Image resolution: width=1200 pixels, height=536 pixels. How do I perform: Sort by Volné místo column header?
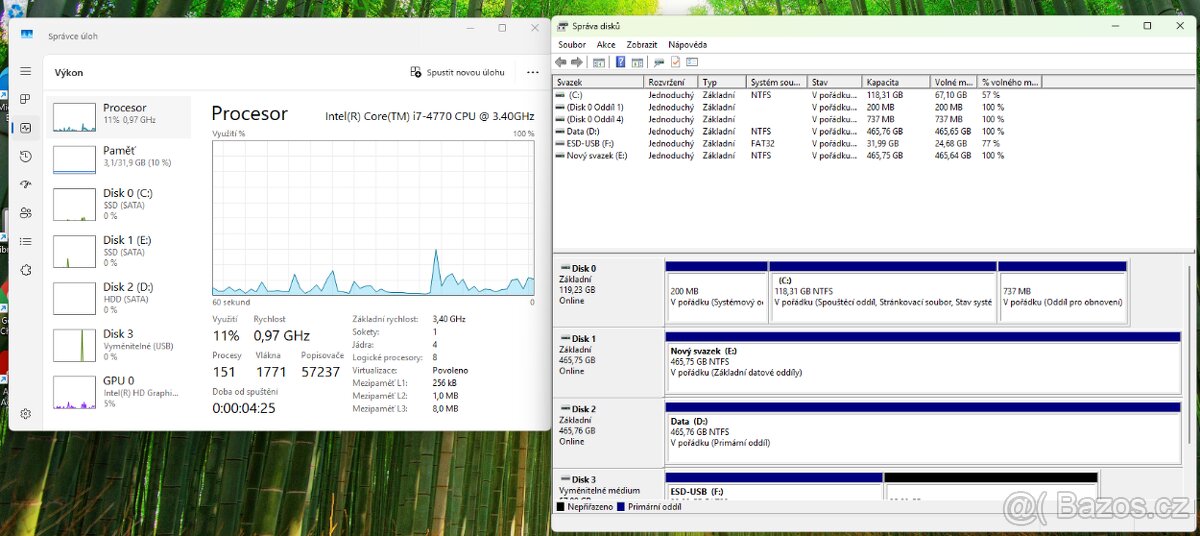coord(955,82)
